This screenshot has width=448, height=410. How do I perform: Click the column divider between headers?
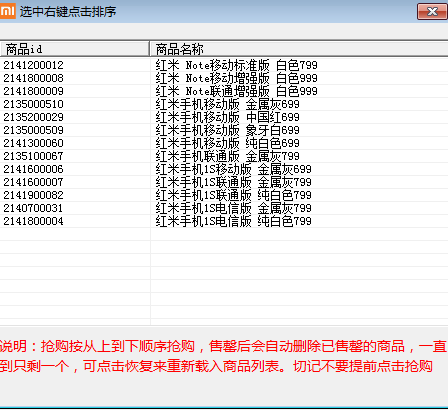(x=149, y=49)
